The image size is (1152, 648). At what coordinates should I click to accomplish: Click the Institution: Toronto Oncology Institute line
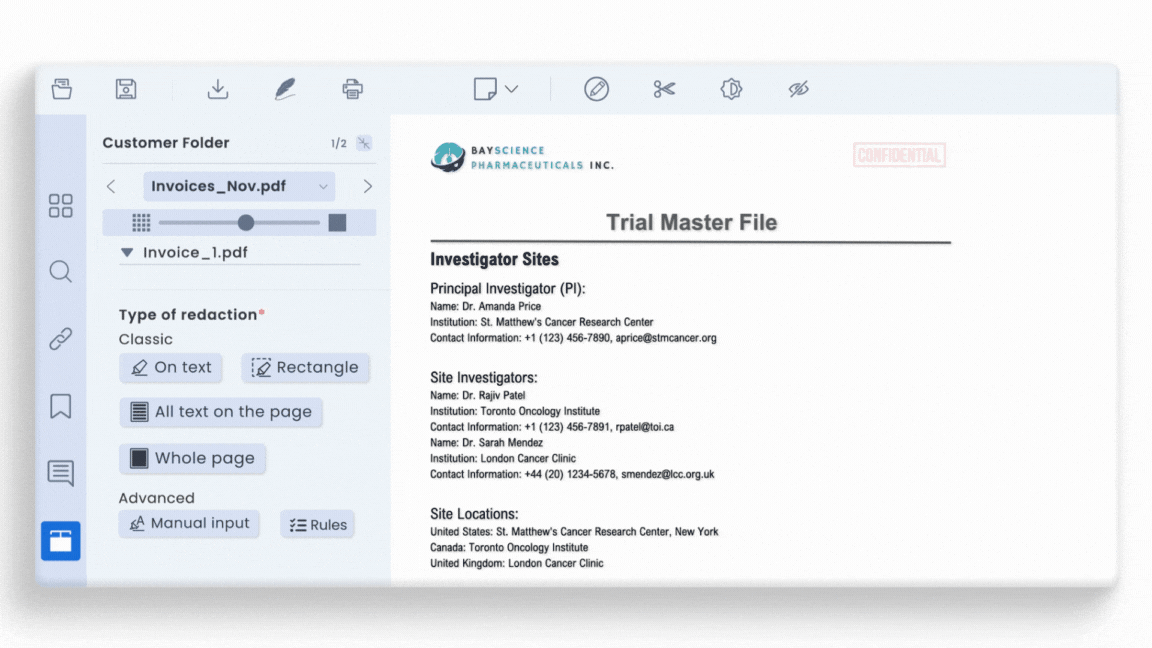[x=515, y=411]
